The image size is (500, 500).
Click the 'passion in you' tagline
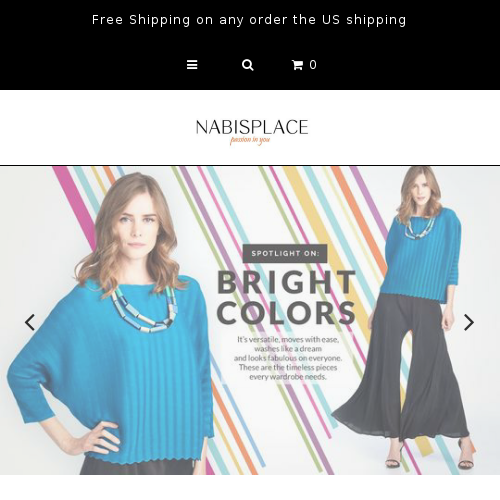coord(250,140)
